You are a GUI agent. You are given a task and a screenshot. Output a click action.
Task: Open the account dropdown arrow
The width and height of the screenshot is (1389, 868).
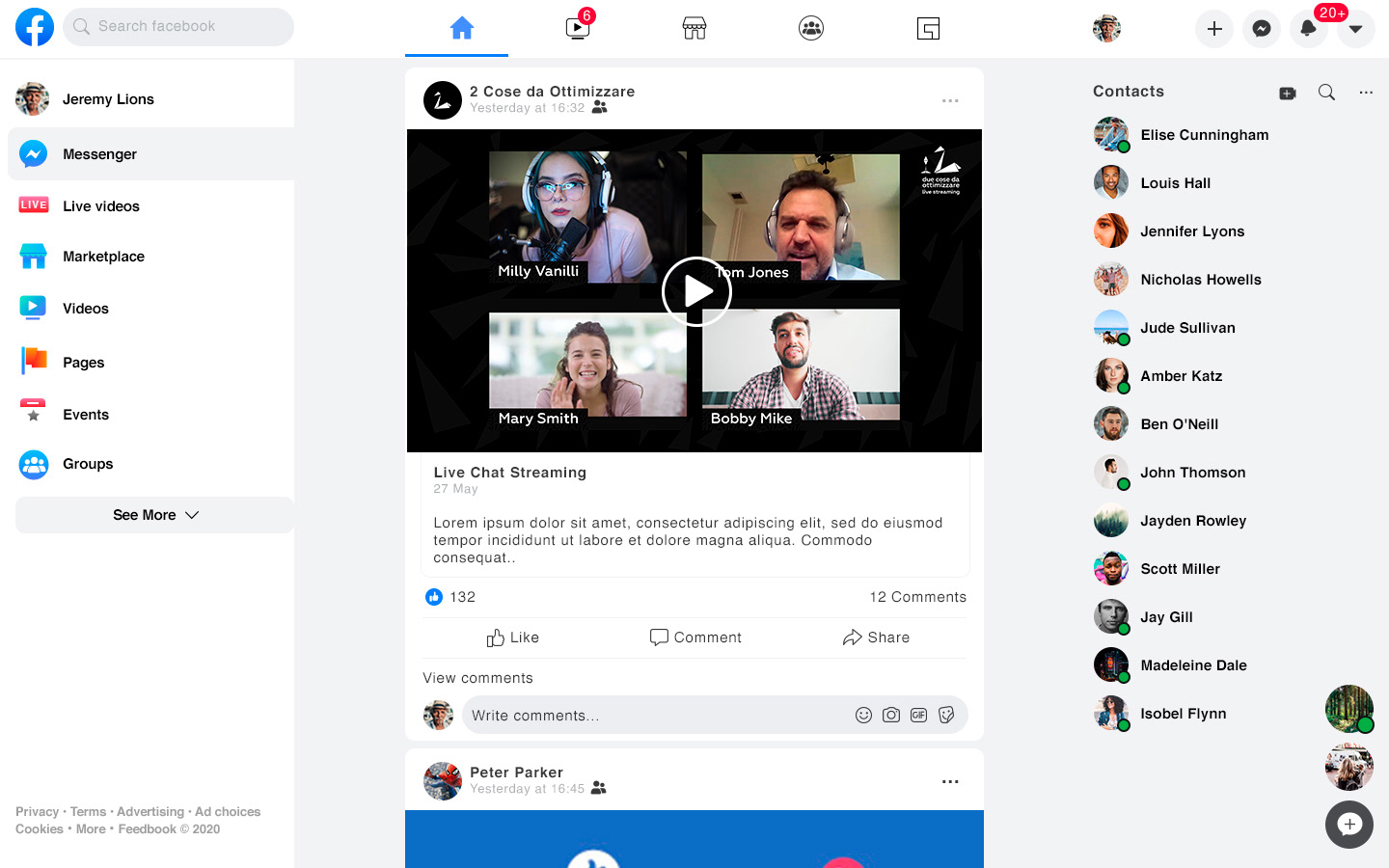pyautogui.click(x=1355, y=29)
